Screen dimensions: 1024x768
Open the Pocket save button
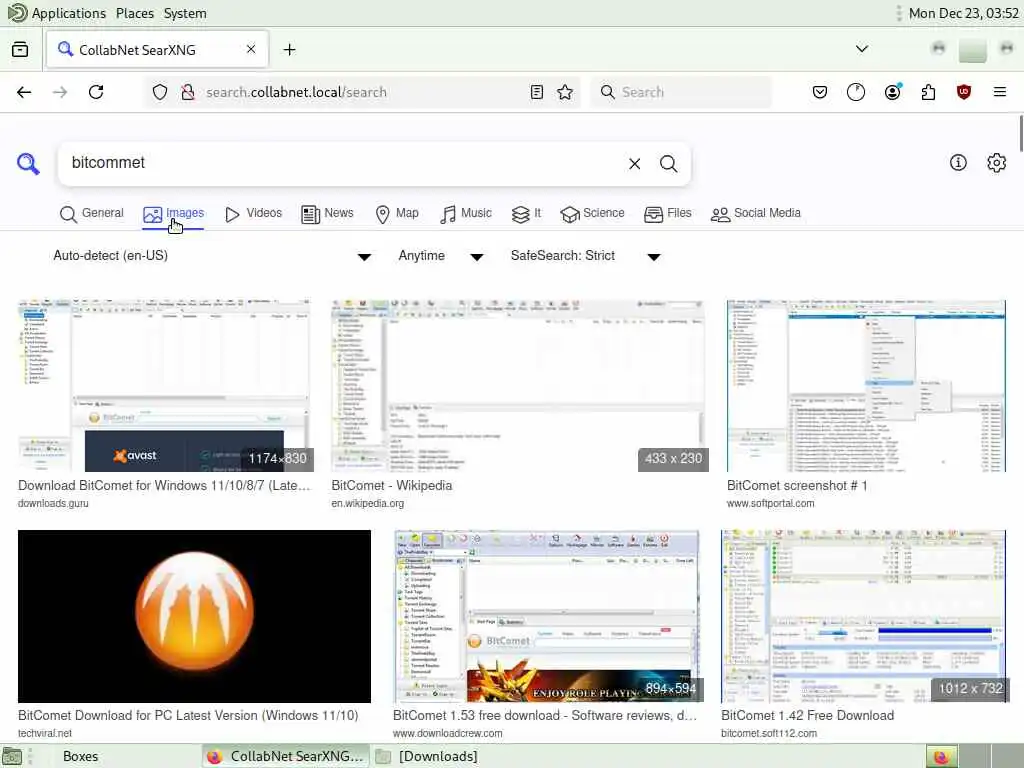tap(820, 92)
